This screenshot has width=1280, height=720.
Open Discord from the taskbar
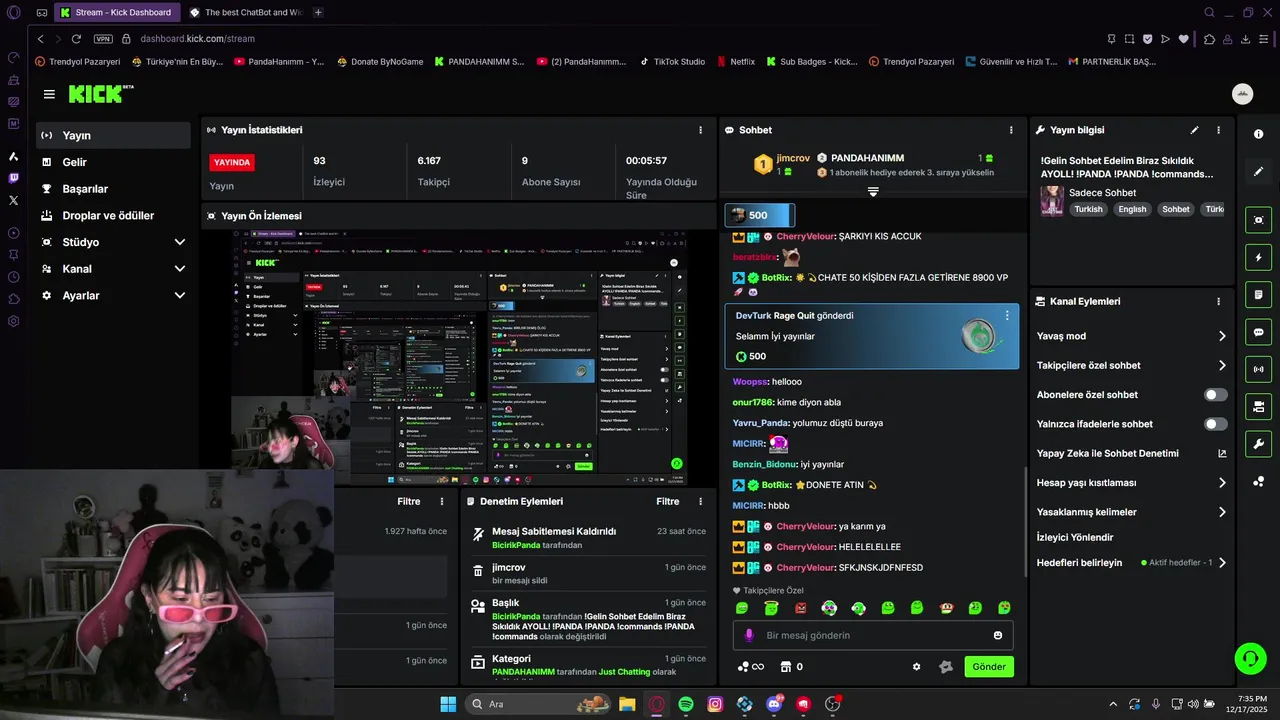[x=774, y=704]
